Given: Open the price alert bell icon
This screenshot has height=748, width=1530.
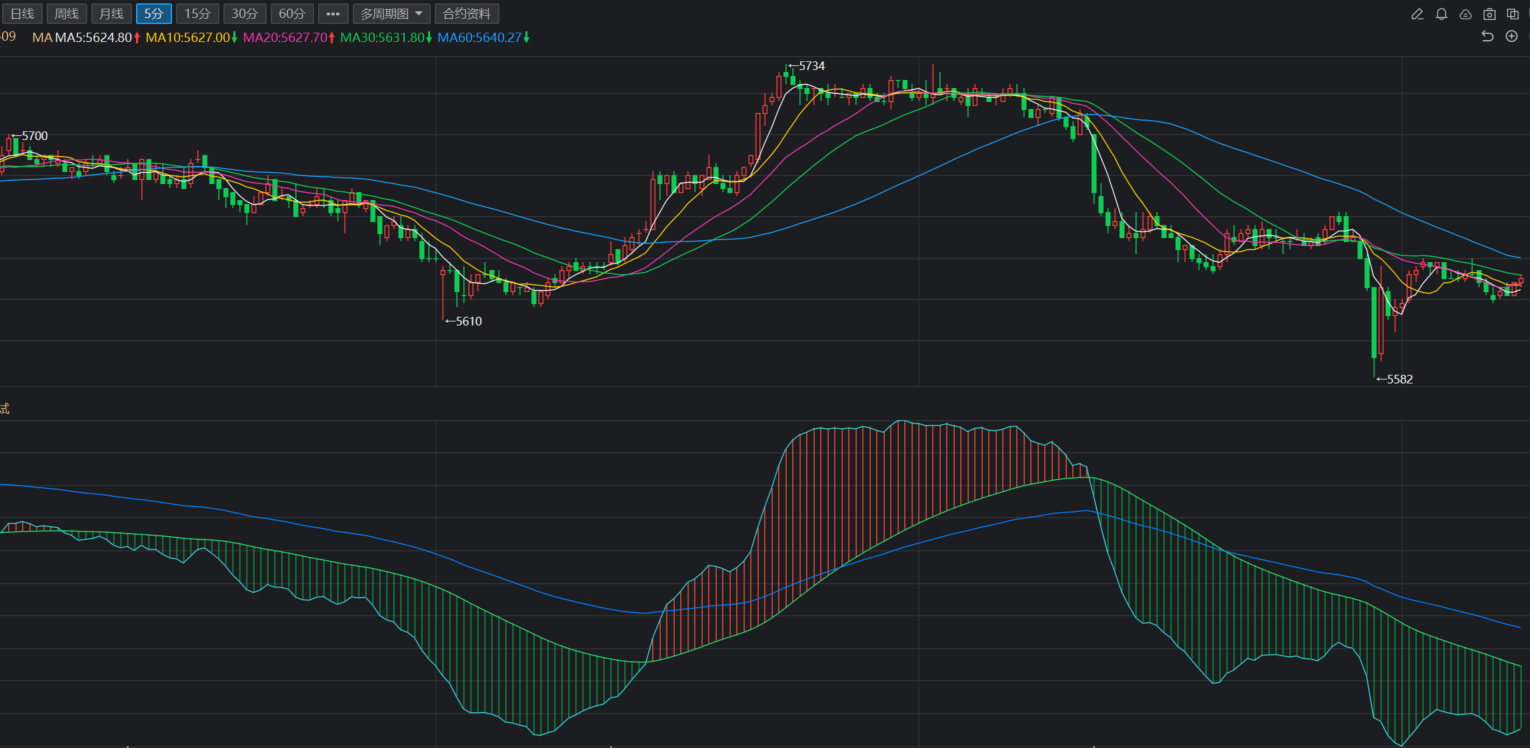Looking at the screenshot, I should (x=1441, y=14).
